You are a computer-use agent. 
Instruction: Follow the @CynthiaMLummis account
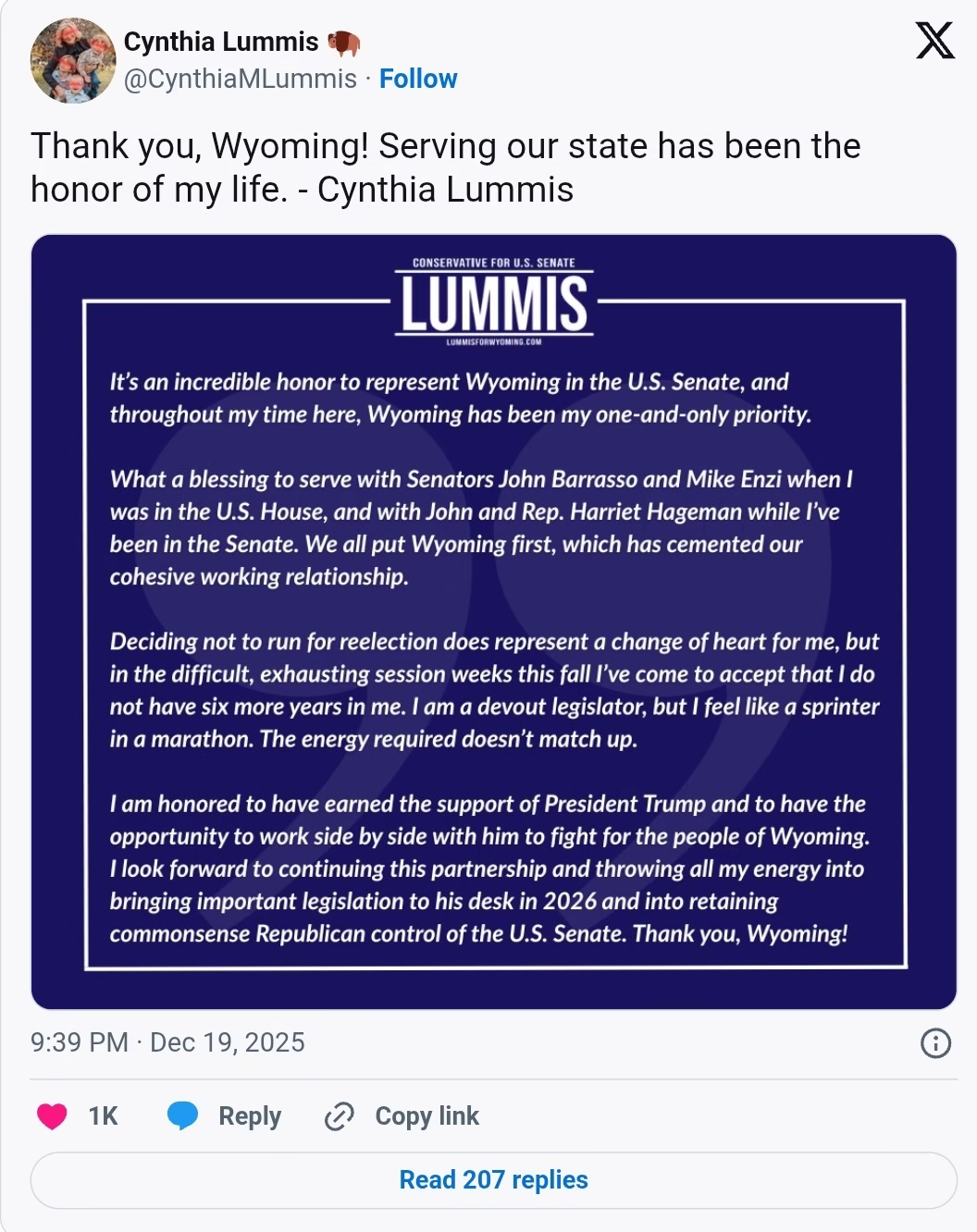[418, 79]
